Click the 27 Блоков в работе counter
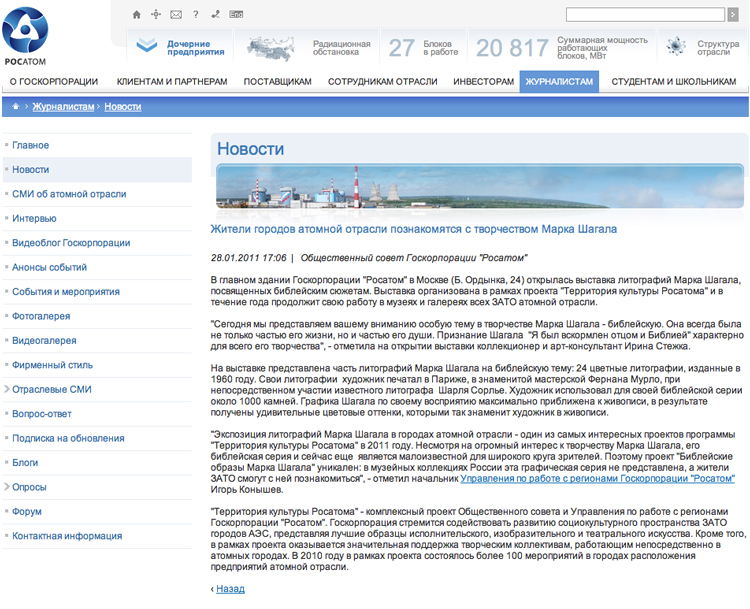This screenshot has height=609, width=750. click(x=423, y=48)
